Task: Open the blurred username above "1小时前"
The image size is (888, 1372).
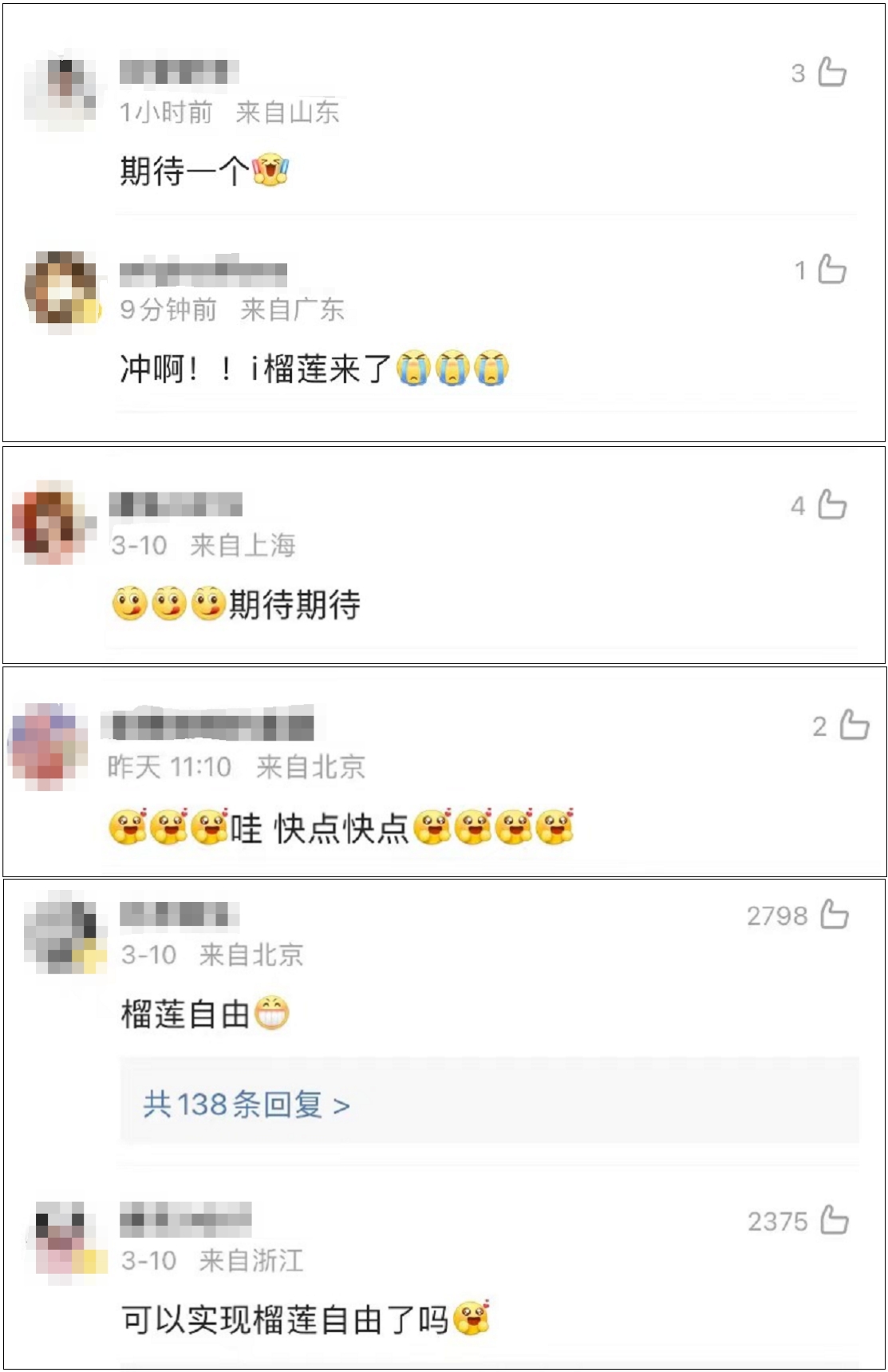Action: pyautogui.click(x=179, y=72)
